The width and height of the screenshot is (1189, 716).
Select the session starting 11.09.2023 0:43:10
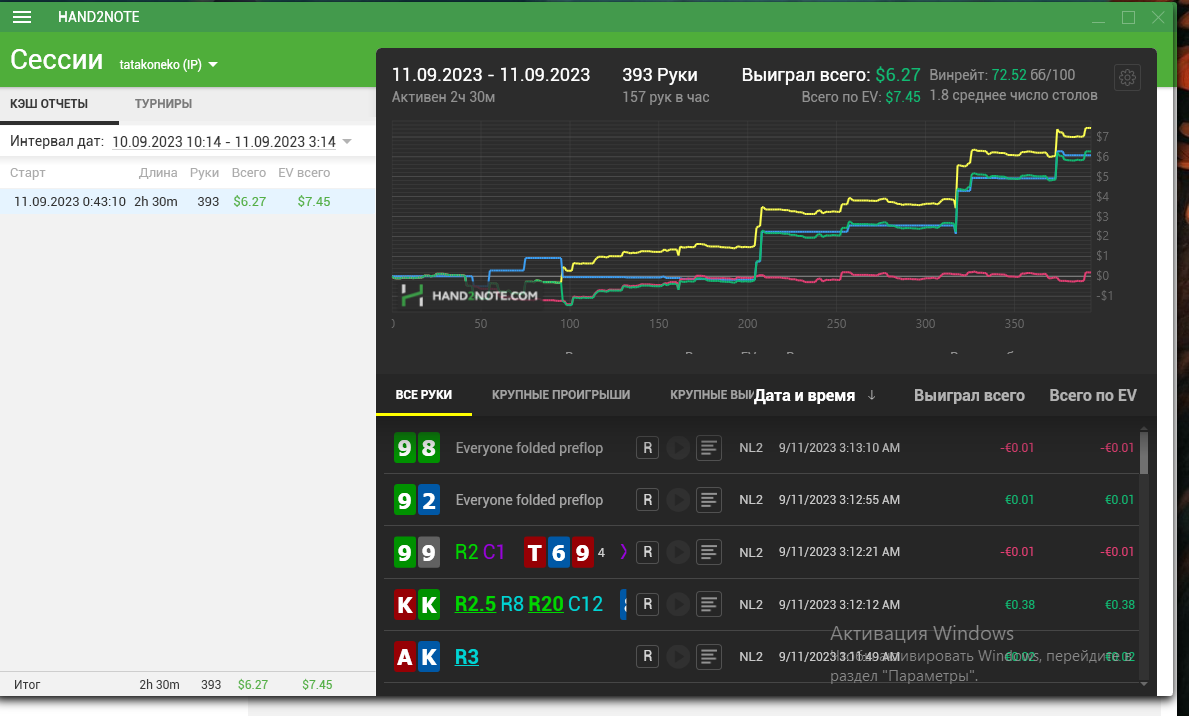click(187, 202)
